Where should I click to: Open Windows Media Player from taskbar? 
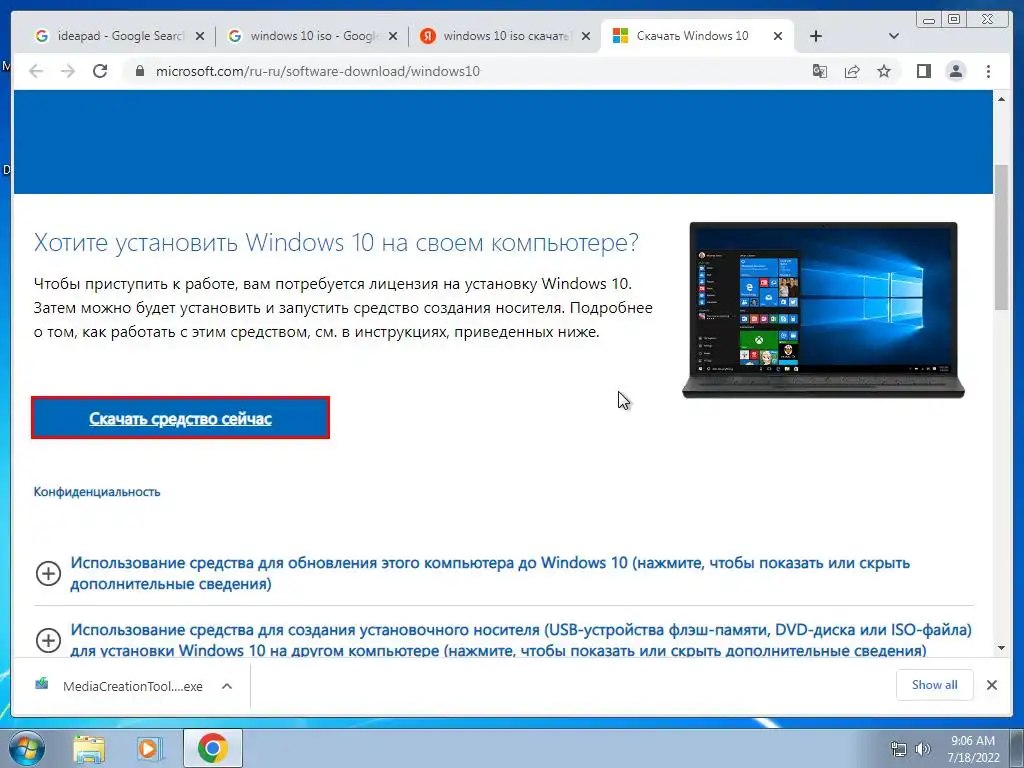(x=150, y=748)
